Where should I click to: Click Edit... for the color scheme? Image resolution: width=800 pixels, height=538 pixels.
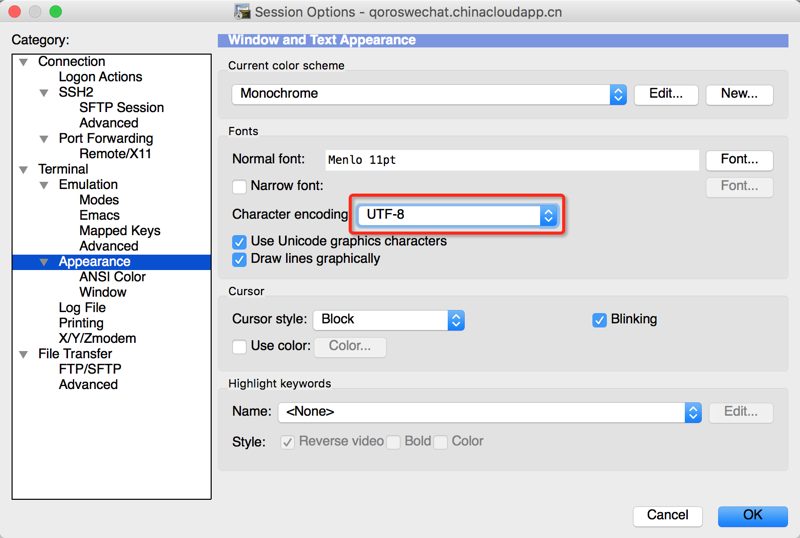click(666, 94)
